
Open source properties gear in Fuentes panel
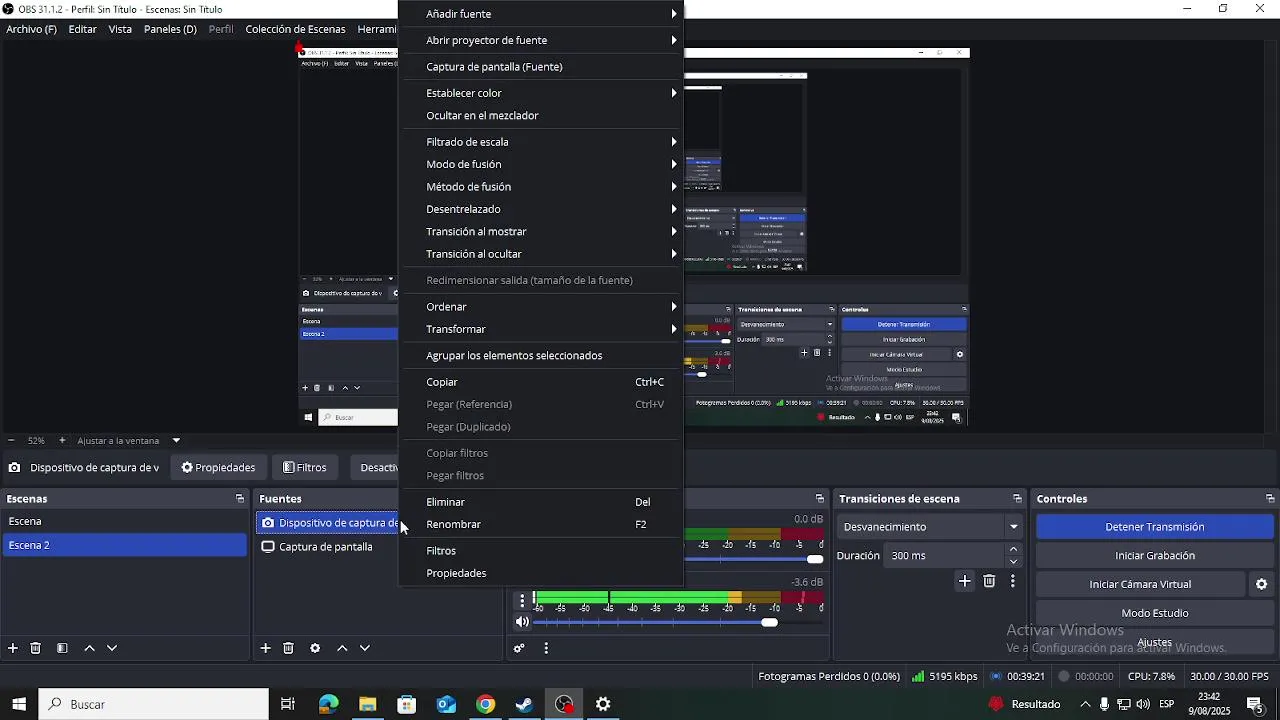coord(315,648)
